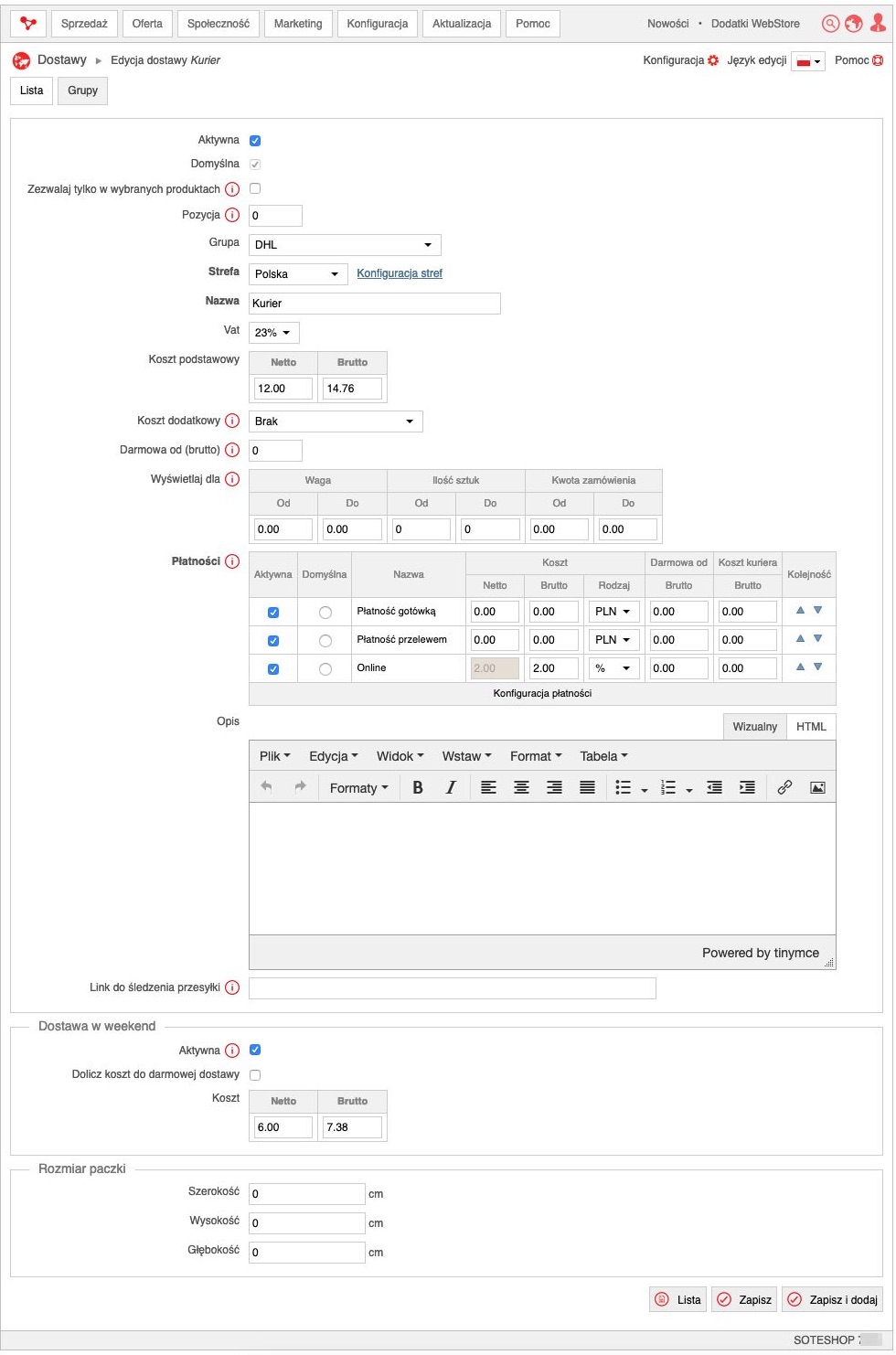This screenshot has width=896, height=1355.
Task: Open the Sprzedaż menu
Action: [x=84, y=24]
